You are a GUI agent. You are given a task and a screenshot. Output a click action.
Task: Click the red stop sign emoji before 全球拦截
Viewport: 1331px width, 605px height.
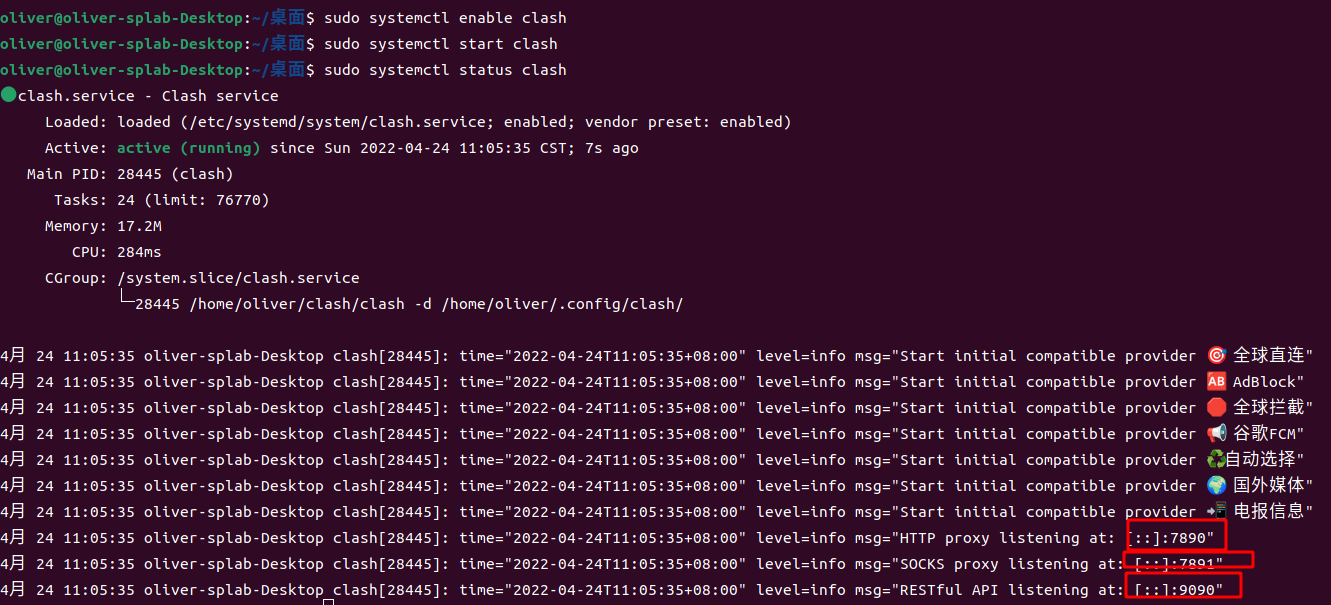[x=1216, y=408]
